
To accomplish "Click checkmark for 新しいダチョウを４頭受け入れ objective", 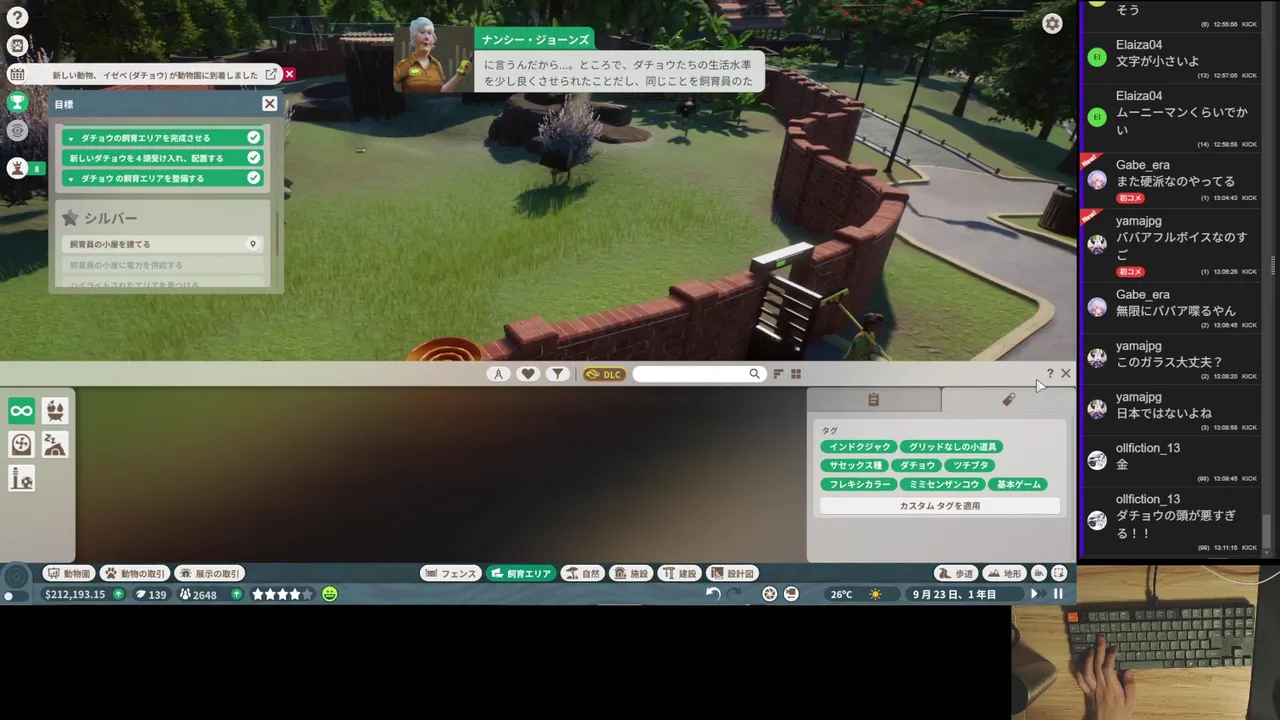I will coord(254,158).
